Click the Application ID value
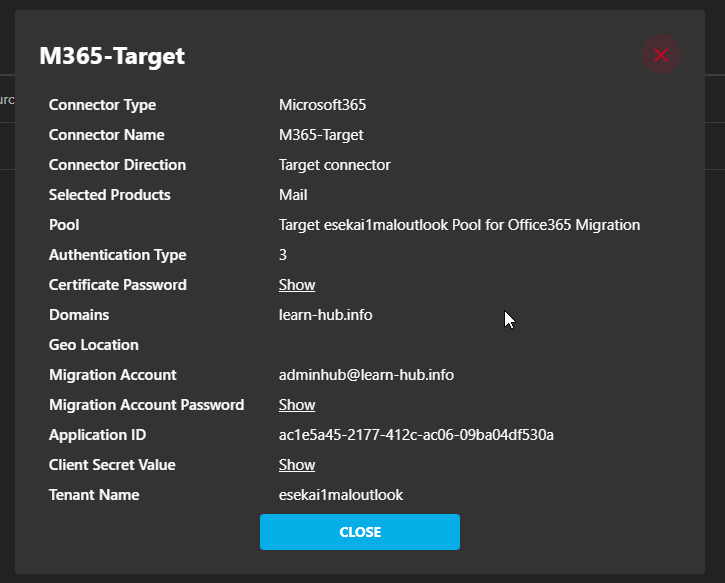This screenshot has height=583, width=725. click(x=416, y=435)
